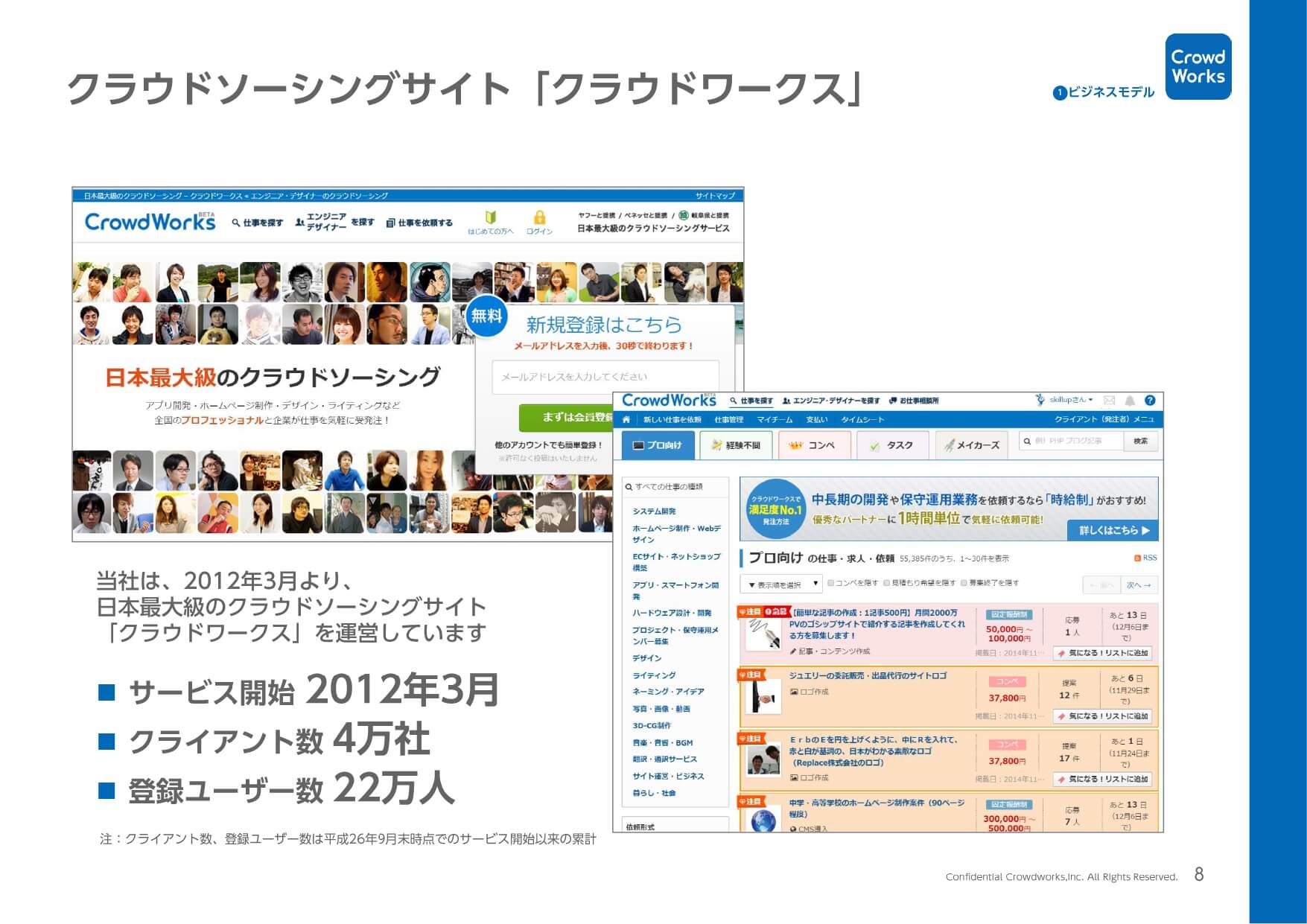This screenshot has width=1307, height=924.
Task: Click the envelope messages icon
Action: point(1109,401)
